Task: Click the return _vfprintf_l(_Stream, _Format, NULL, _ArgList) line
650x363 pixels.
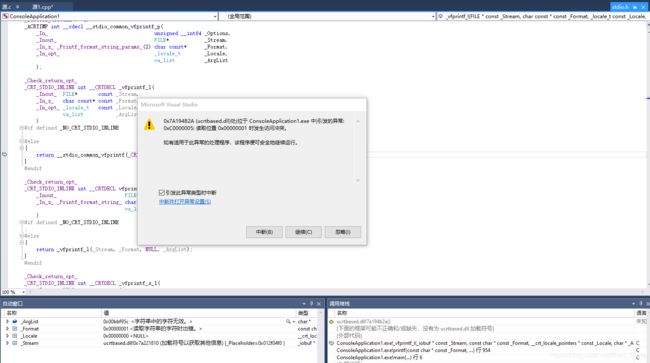Action: 114,249
